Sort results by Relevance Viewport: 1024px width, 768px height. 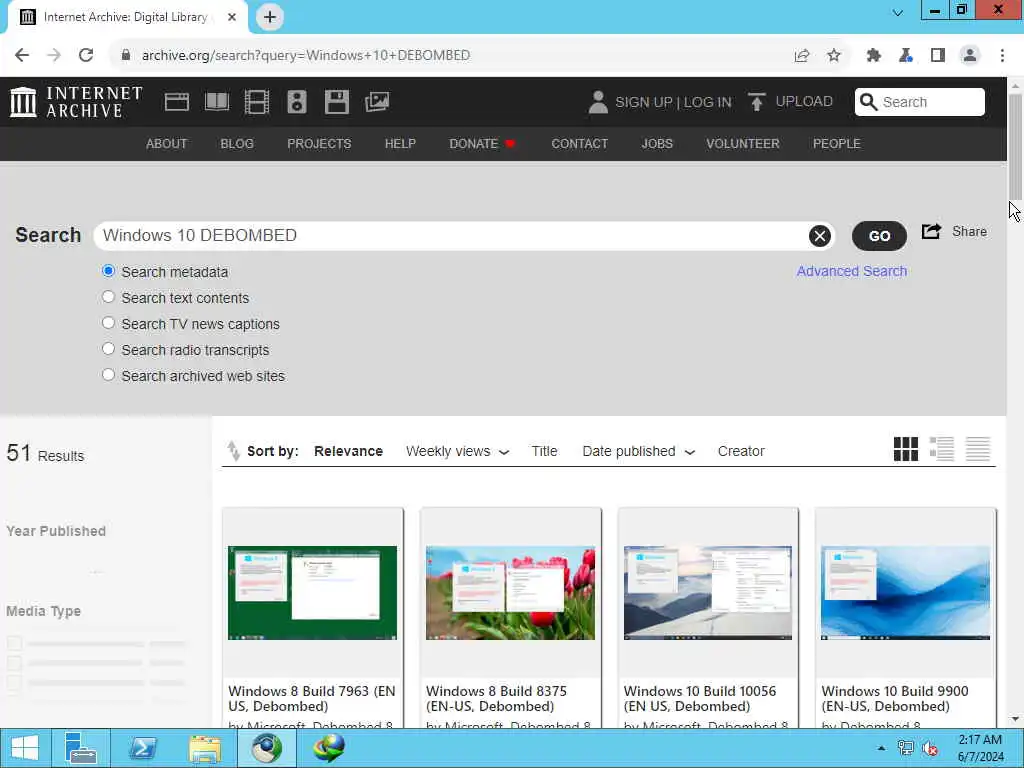[x=348, y=451]
